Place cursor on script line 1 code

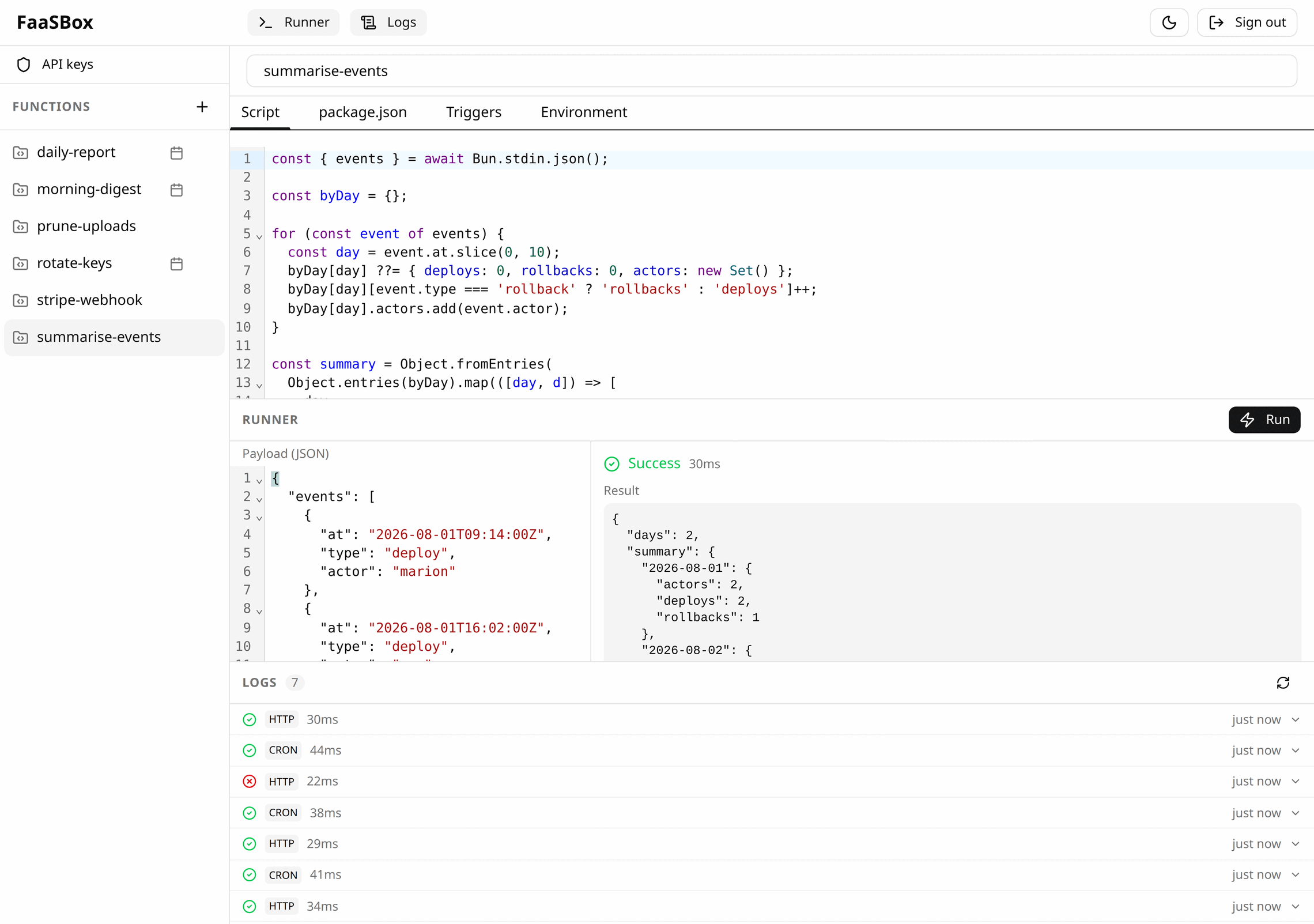coord(440,159)
